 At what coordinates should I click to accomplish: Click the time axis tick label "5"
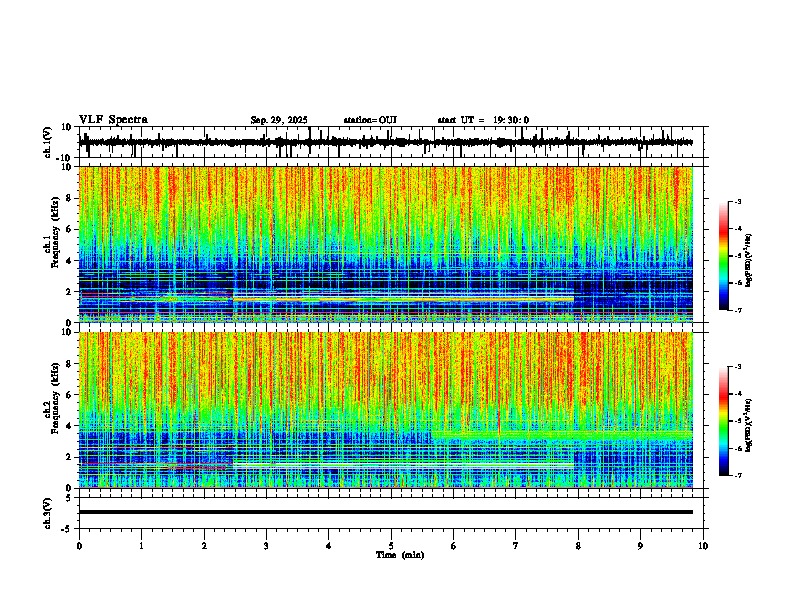pyautogui.click(x=391, y=546)
